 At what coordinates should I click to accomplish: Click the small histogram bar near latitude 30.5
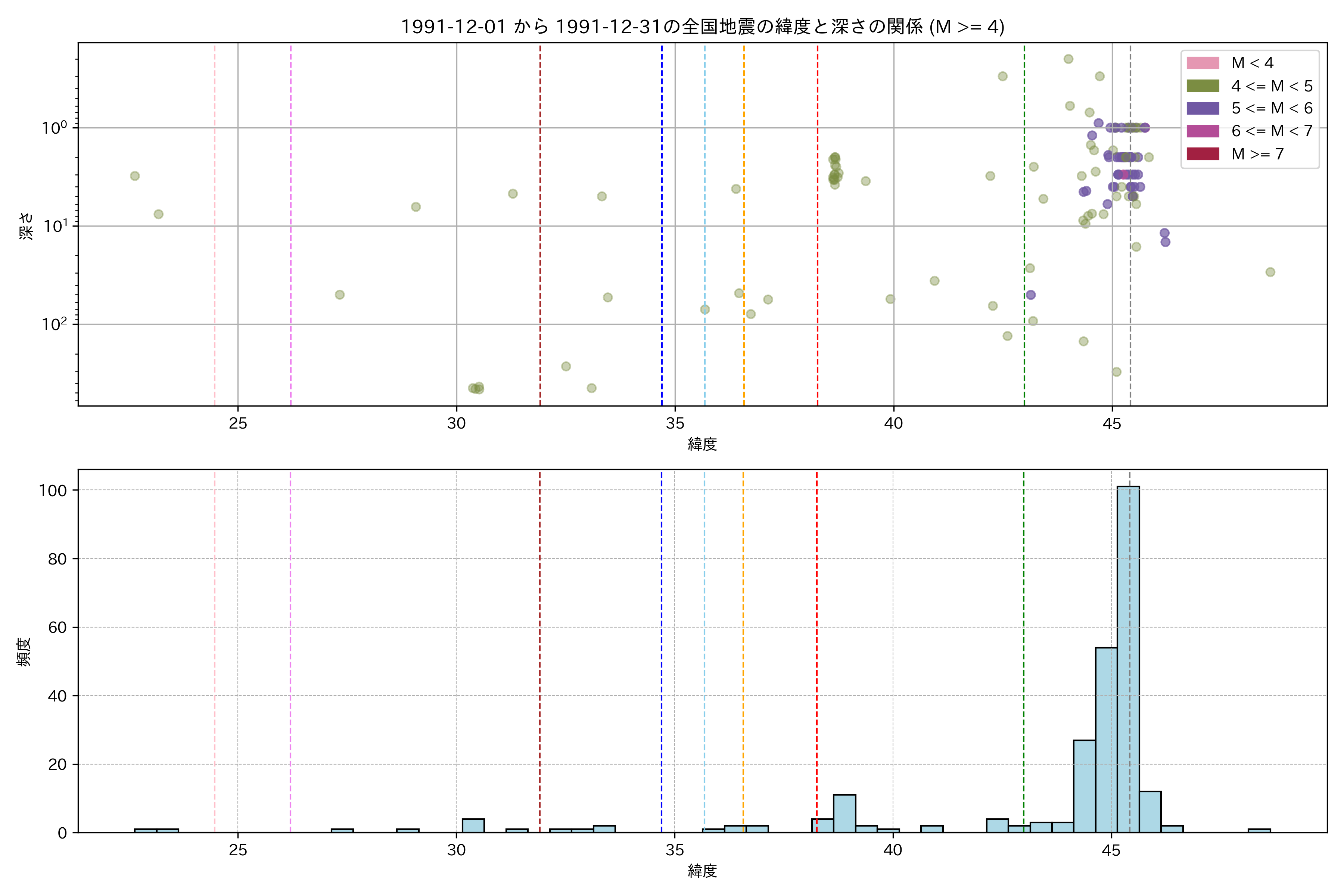point(473,826)
